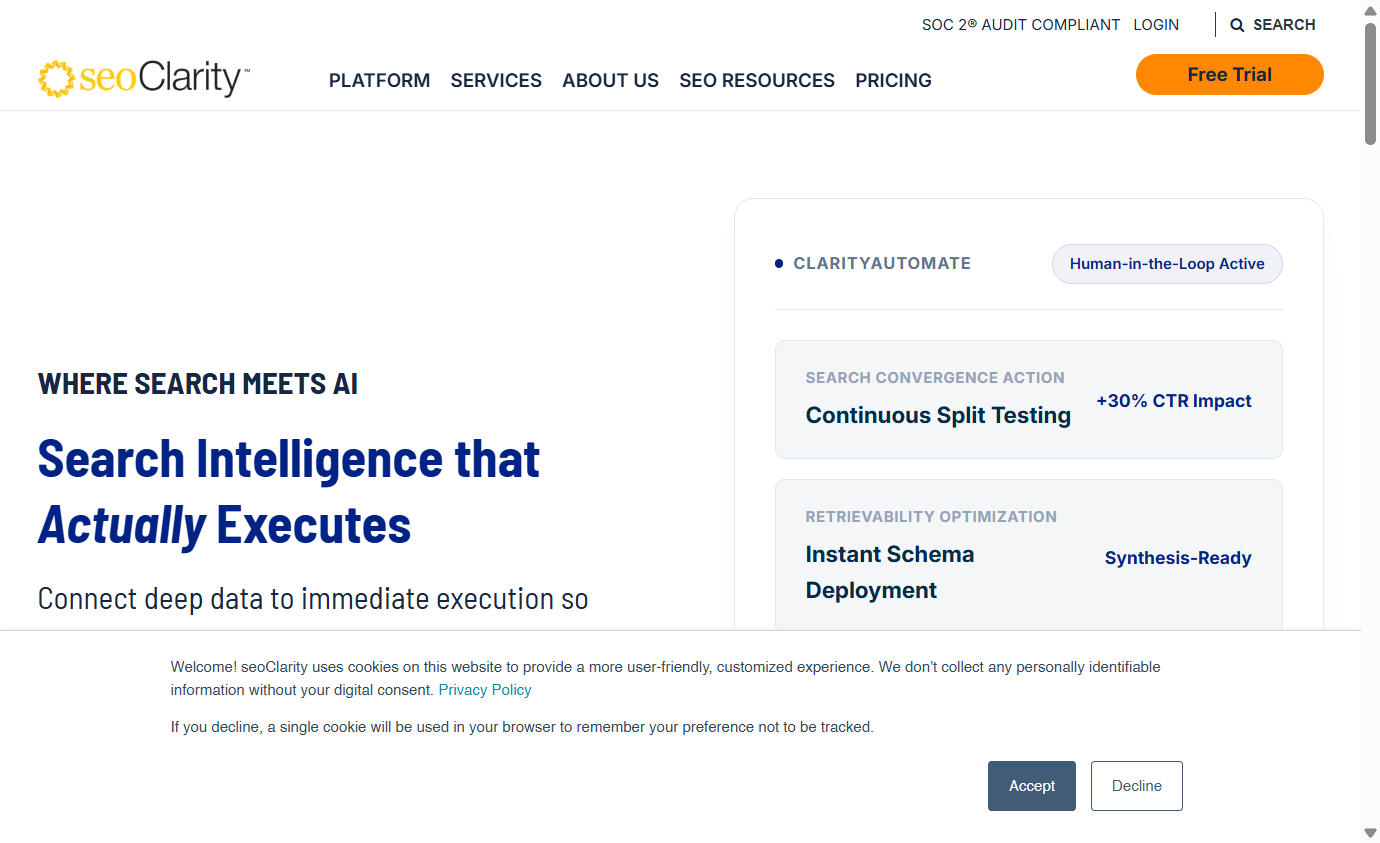Open the PLATFORM menu
Image resolution: width=1380 pixels, height=843 pixels.
[380, 80]
